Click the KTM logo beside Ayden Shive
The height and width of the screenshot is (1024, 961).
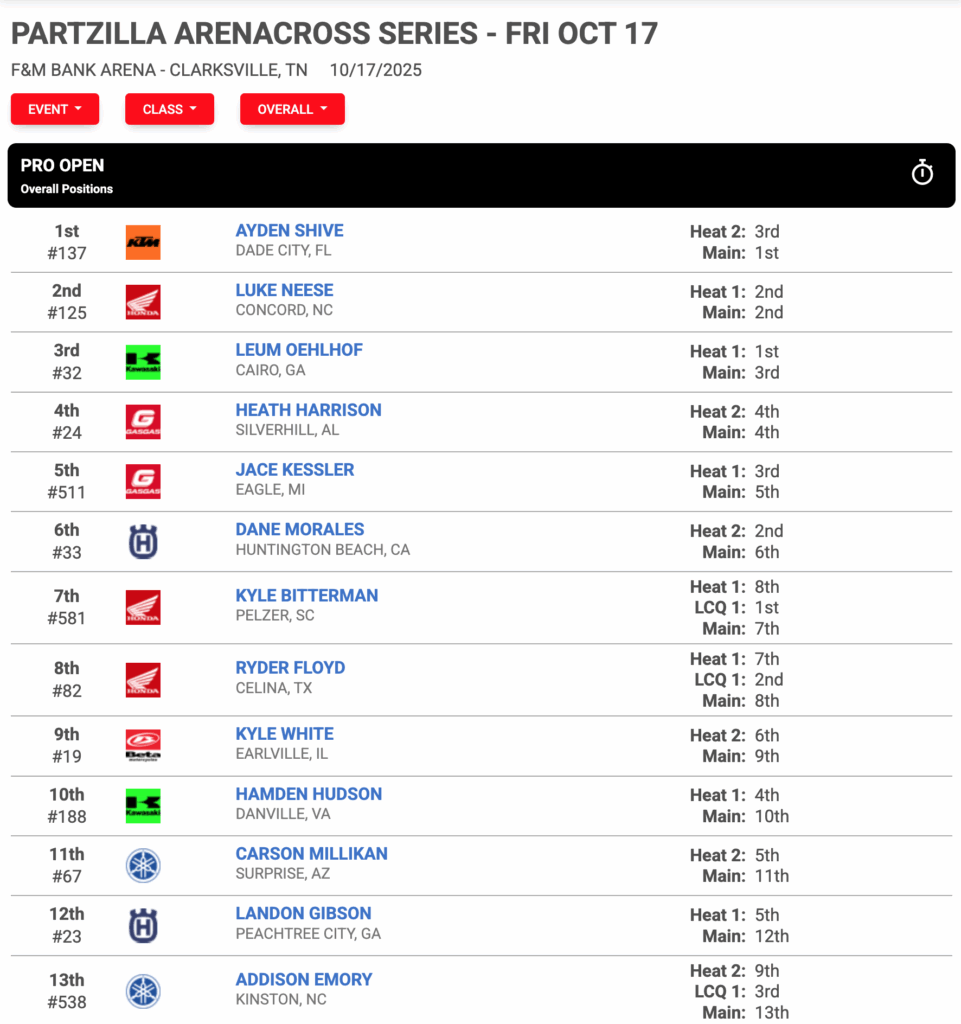point(143,242)
